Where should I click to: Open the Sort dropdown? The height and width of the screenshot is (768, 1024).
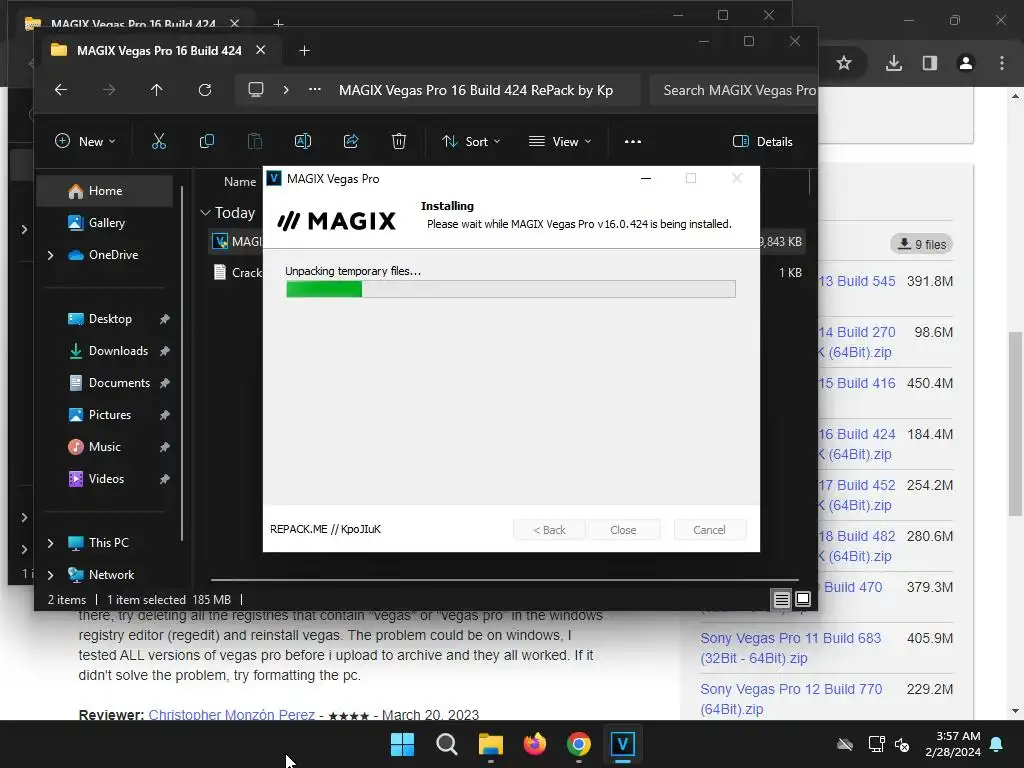[x=471, y=141]
